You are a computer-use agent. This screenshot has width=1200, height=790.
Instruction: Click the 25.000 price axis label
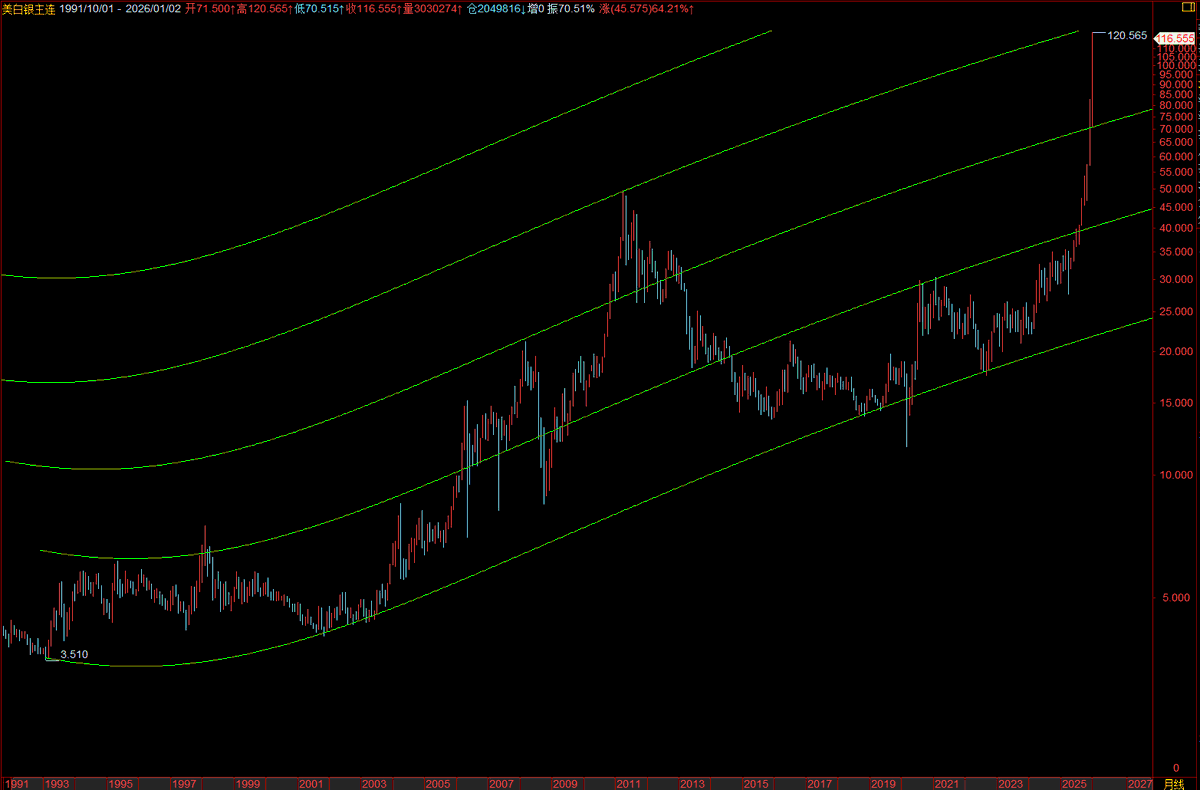(x=1177, y=311)
